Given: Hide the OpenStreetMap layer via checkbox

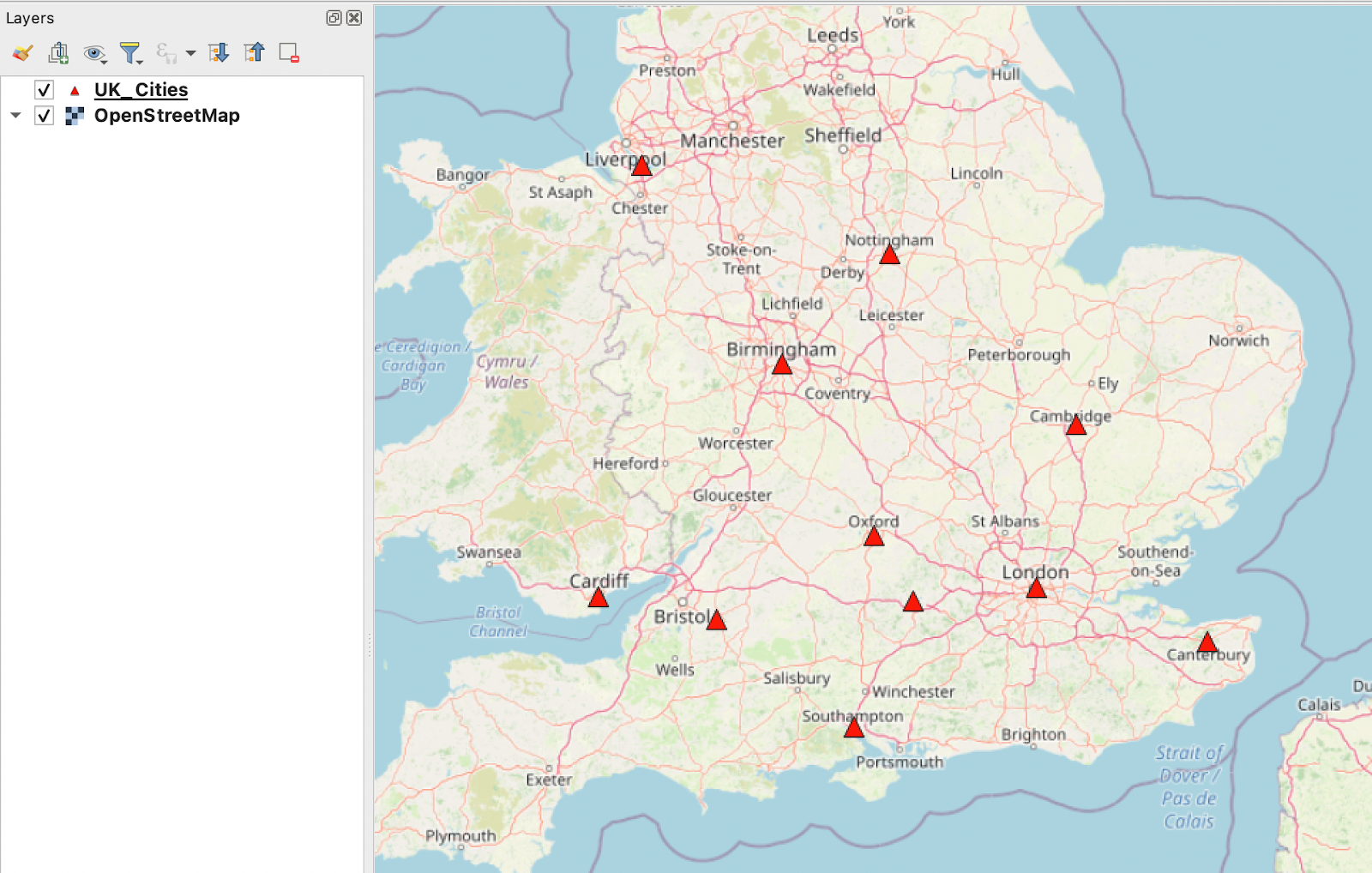Looking at the screenshot, I should click(x=45, y=116).
